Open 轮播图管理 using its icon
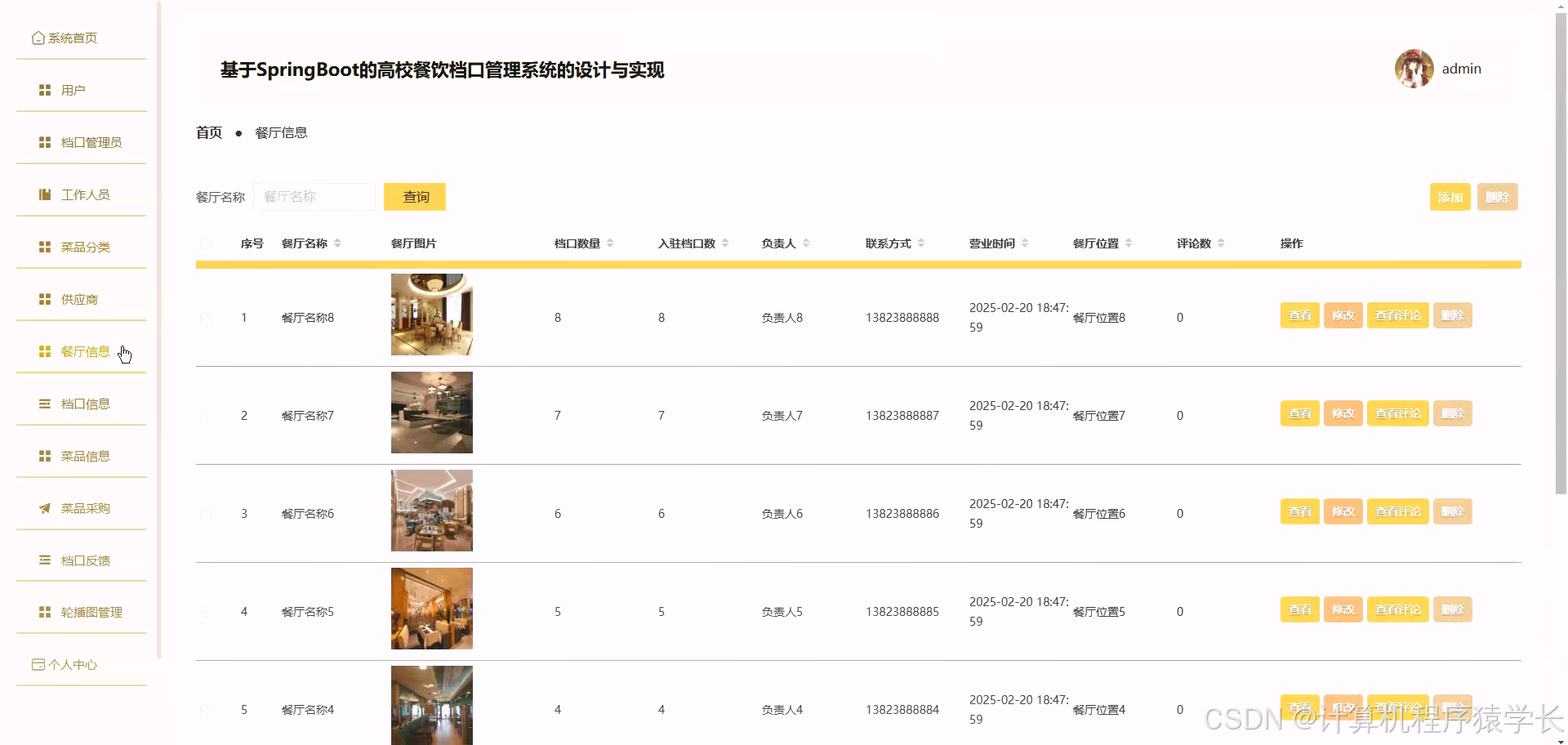Viewport: 1568px width, 745px height. point(44,612)
